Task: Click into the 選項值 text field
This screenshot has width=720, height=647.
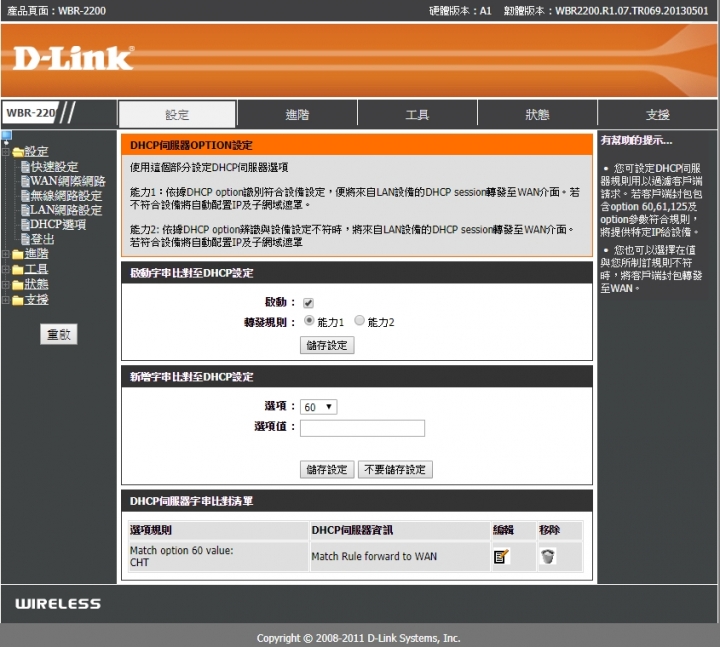Action: tap(362, 428)
